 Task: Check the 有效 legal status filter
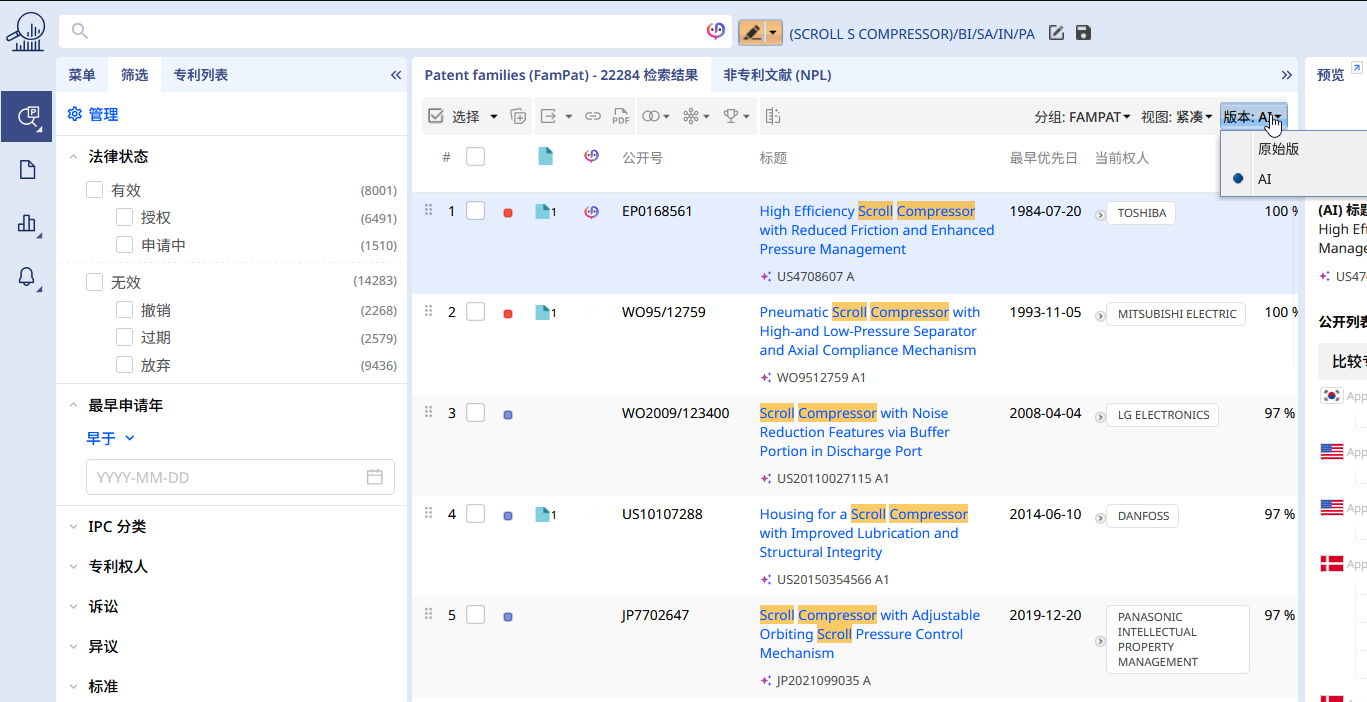coord(95,190)
